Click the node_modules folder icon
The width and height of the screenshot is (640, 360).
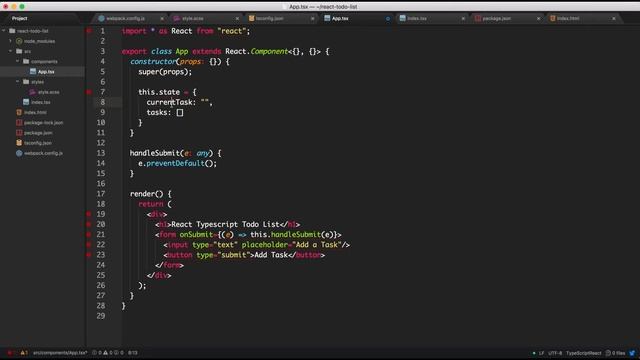pos(19,41)
